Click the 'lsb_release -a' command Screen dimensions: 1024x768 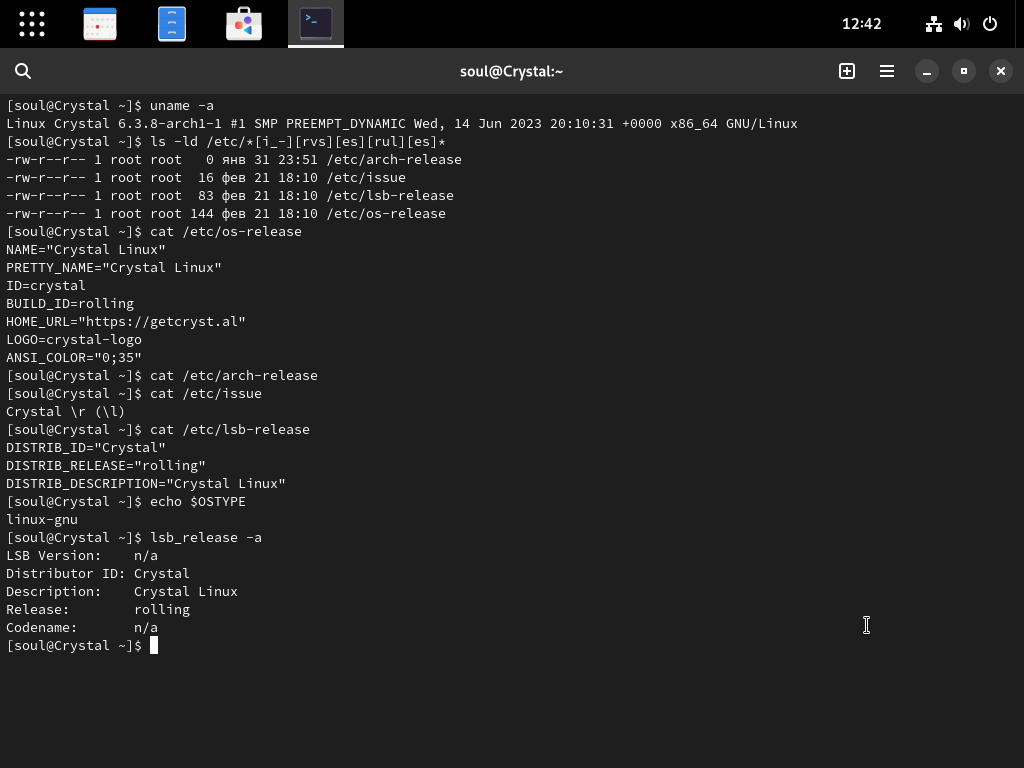[134, 537]
